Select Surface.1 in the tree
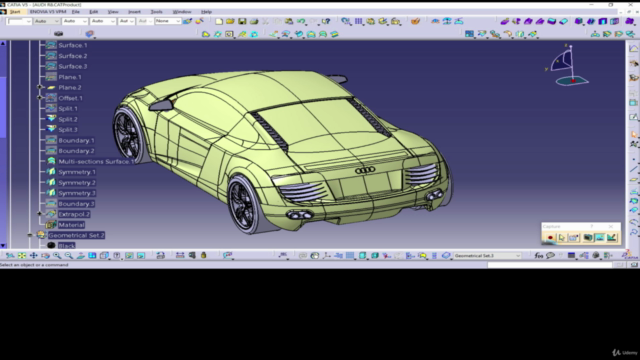The width and height of the screenshot is (640, 360). pyautogui.click(x=73, y=45)
